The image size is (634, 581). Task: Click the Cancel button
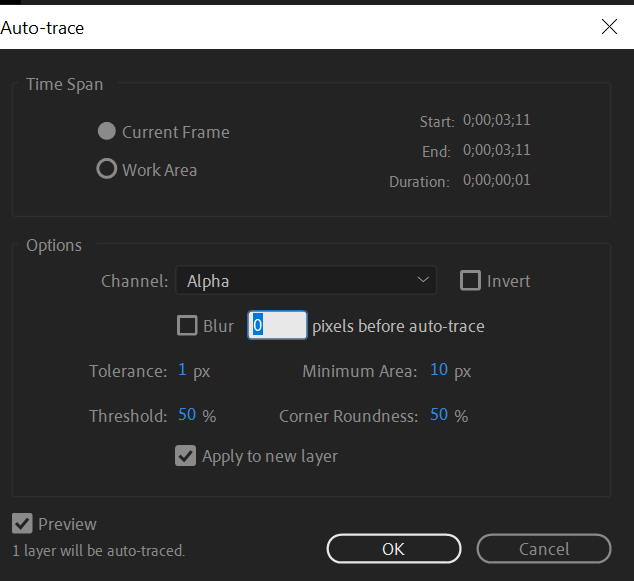tap(544, 549)
